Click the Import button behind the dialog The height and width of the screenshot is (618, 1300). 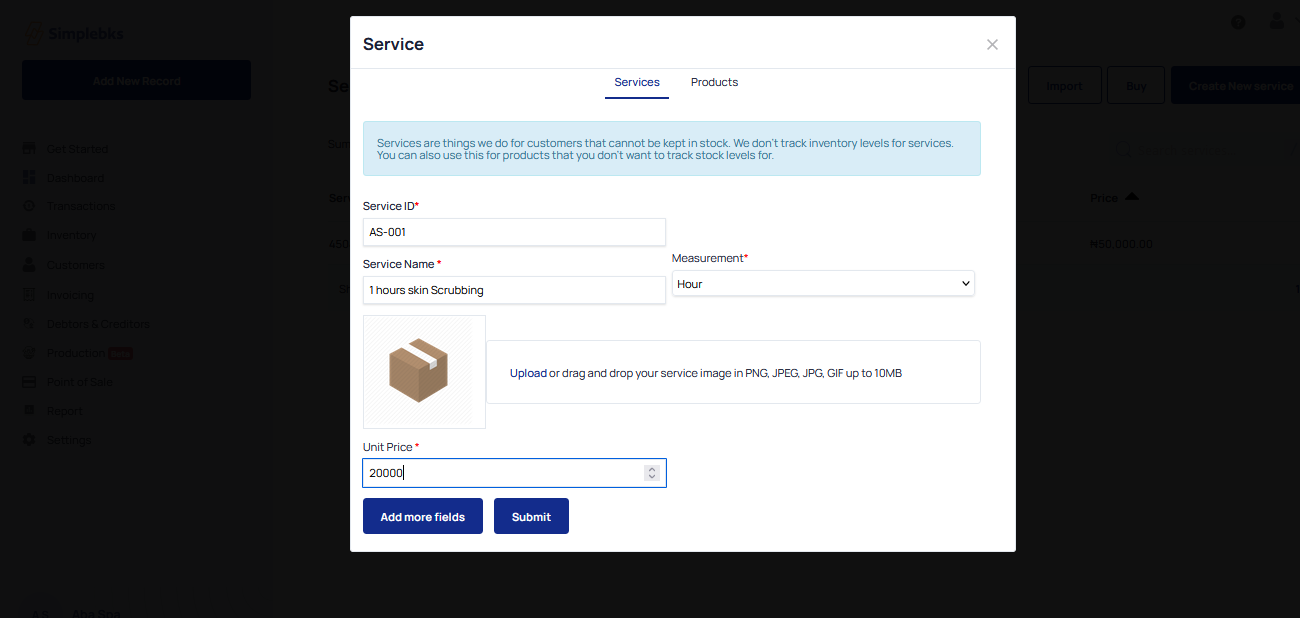[x=1064, y=85]
